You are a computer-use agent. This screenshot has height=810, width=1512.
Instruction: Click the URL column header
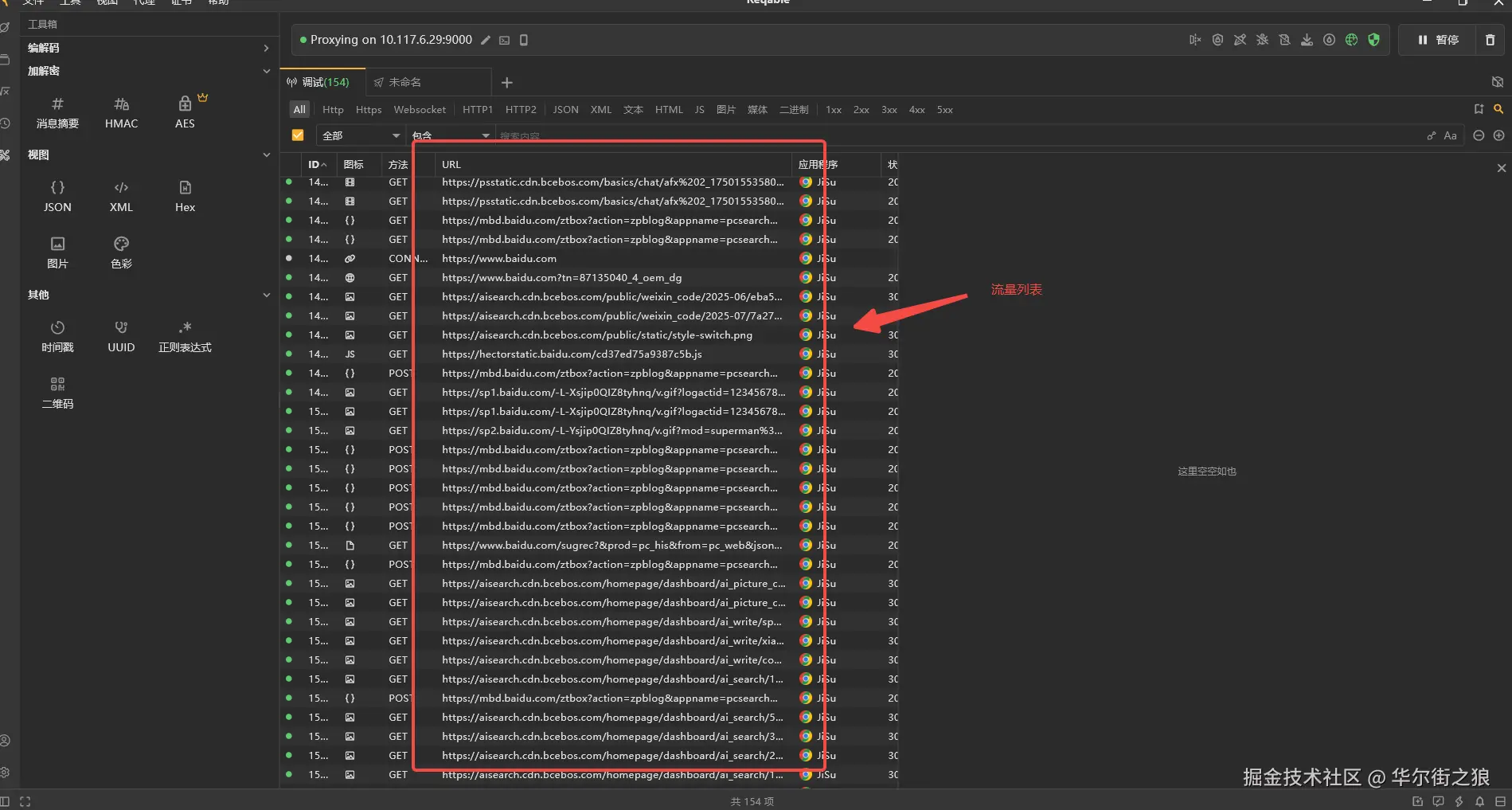pos(614,164)
